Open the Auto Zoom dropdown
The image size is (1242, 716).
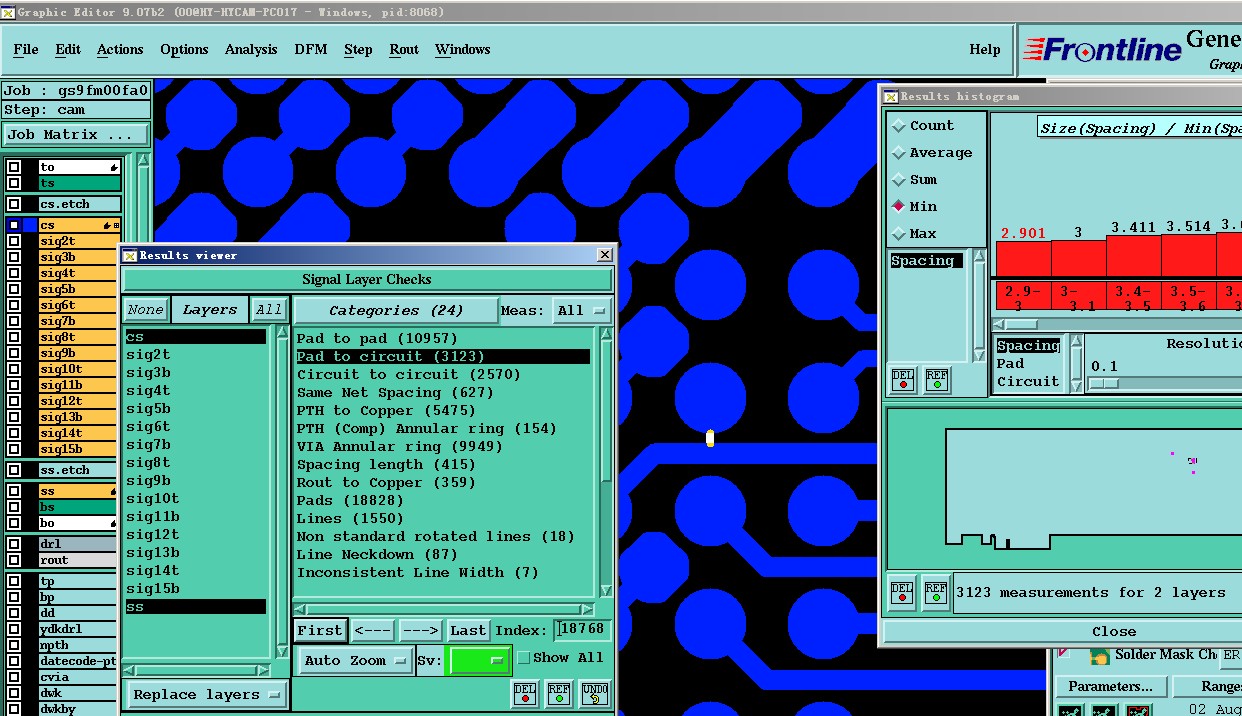356,660
